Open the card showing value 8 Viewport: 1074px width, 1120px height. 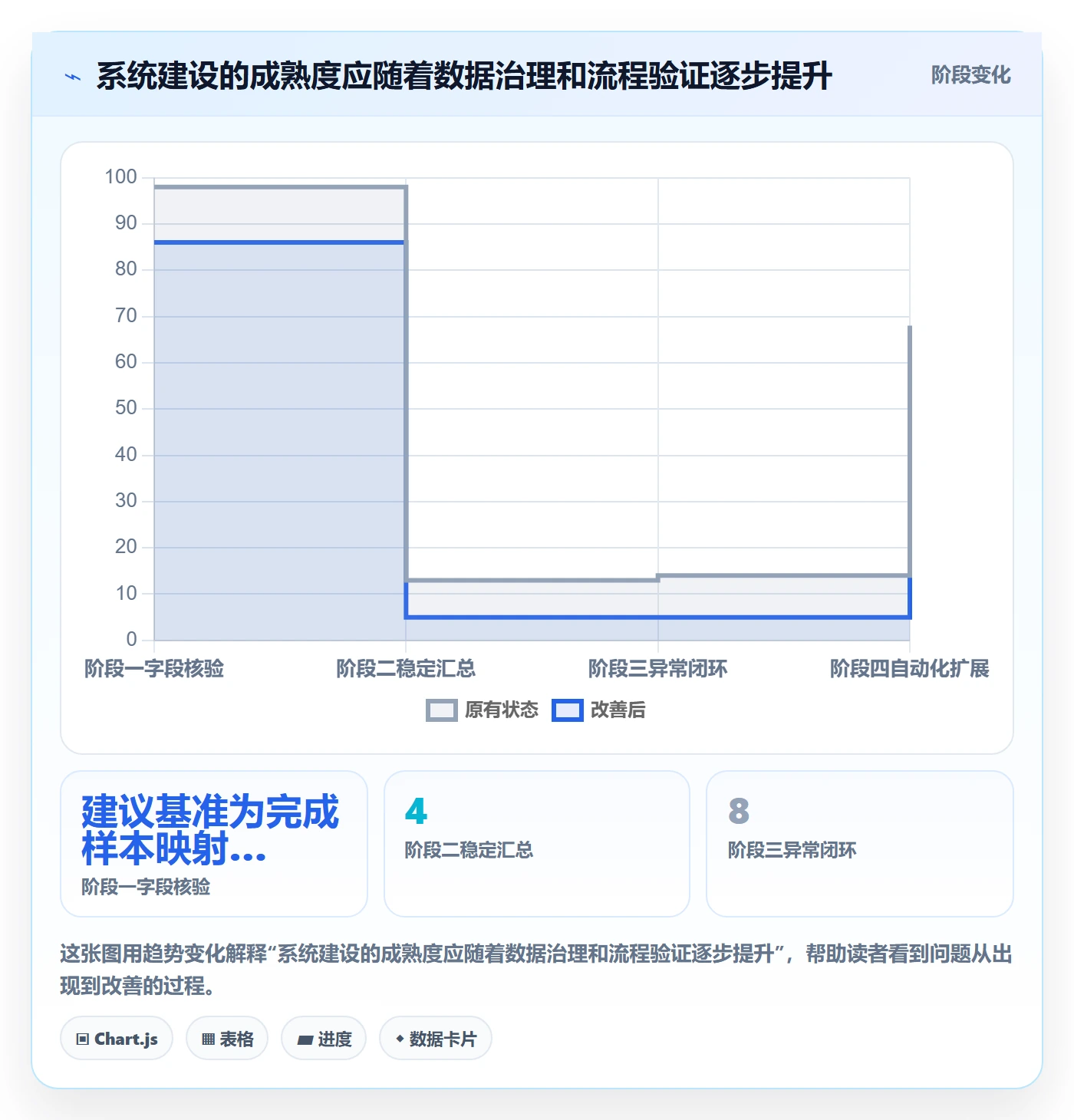pos(860,844)
